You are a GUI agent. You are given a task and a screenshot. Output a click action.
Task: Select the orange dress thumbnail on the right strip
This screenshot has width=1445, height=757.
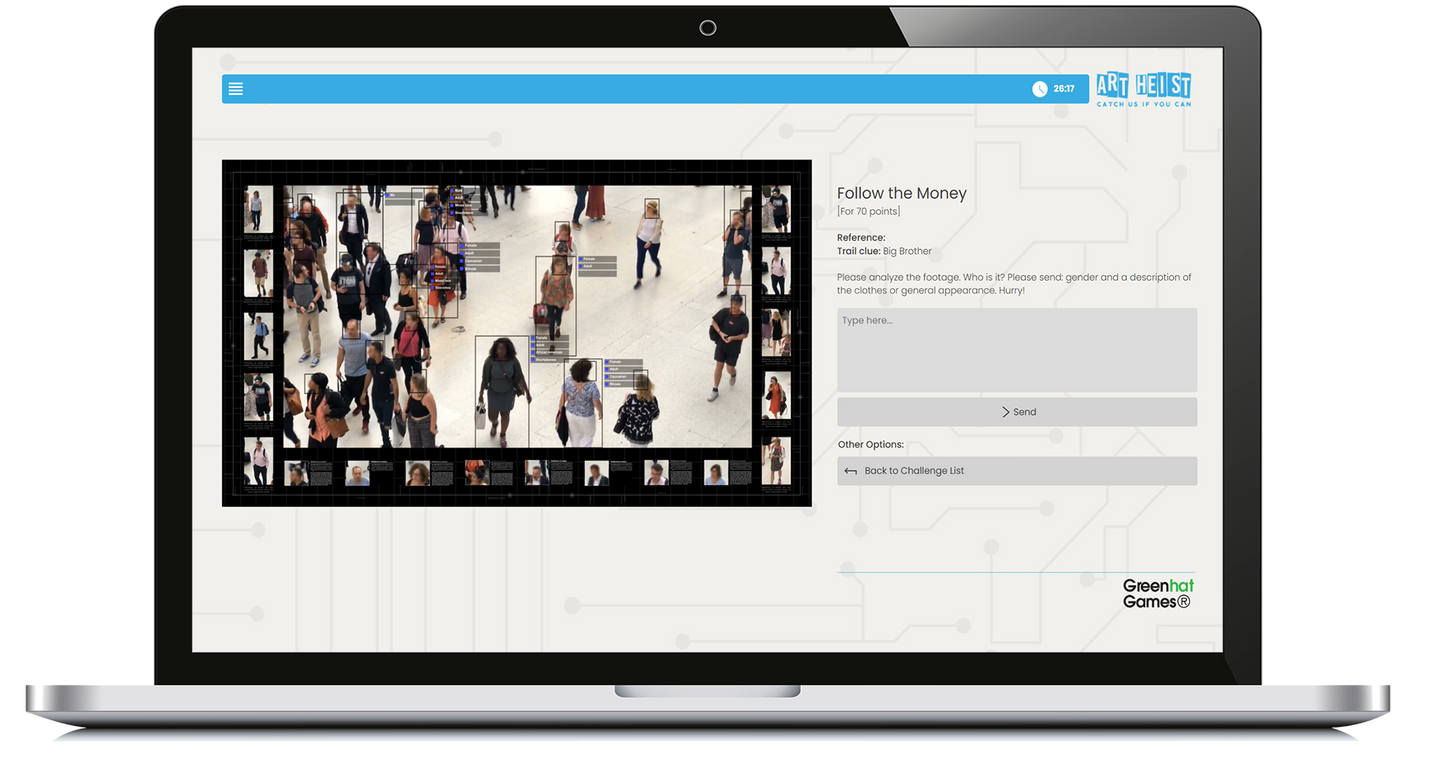pos(776,396)
